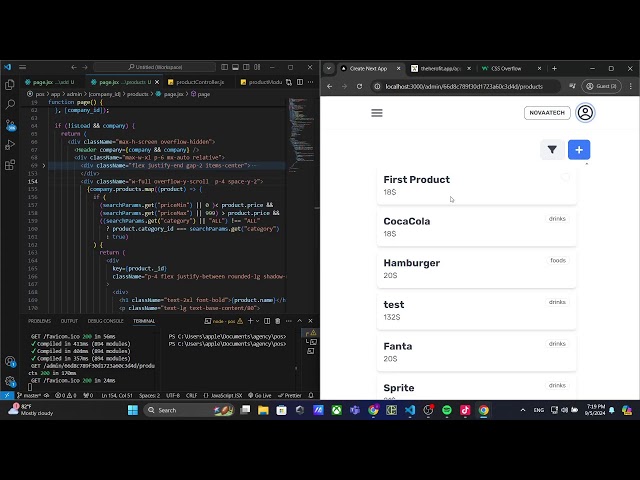
Task: Open VS Code hamburger application menu
Action: tap(22, 67)
